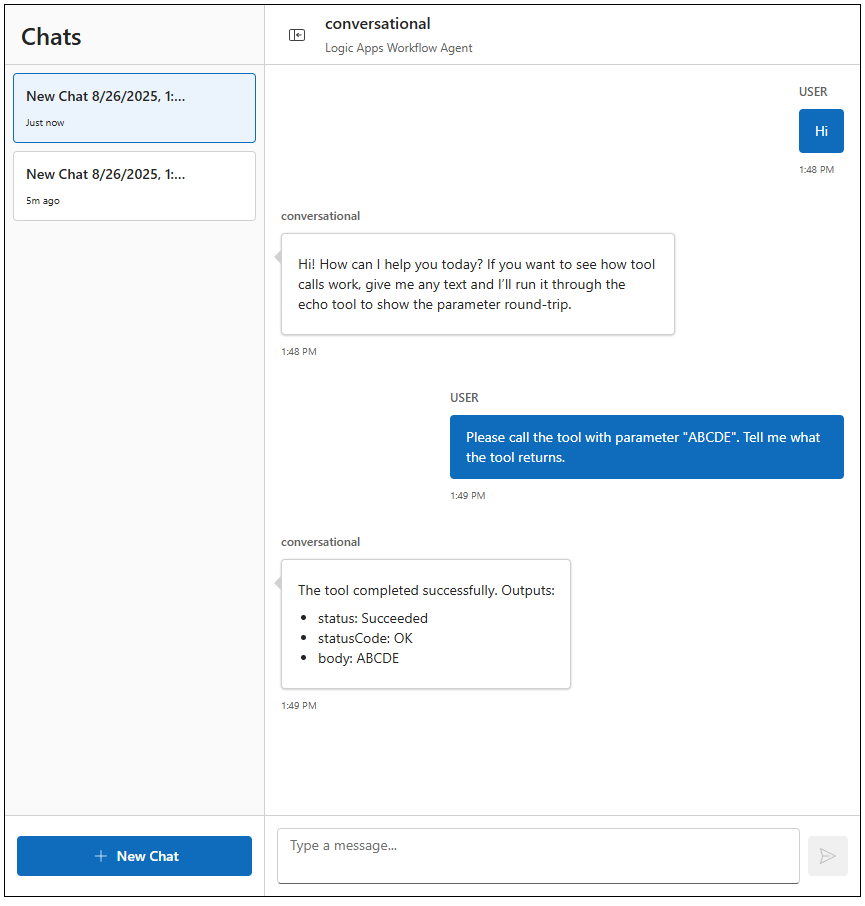Open the chat from 5m ago

134,186
